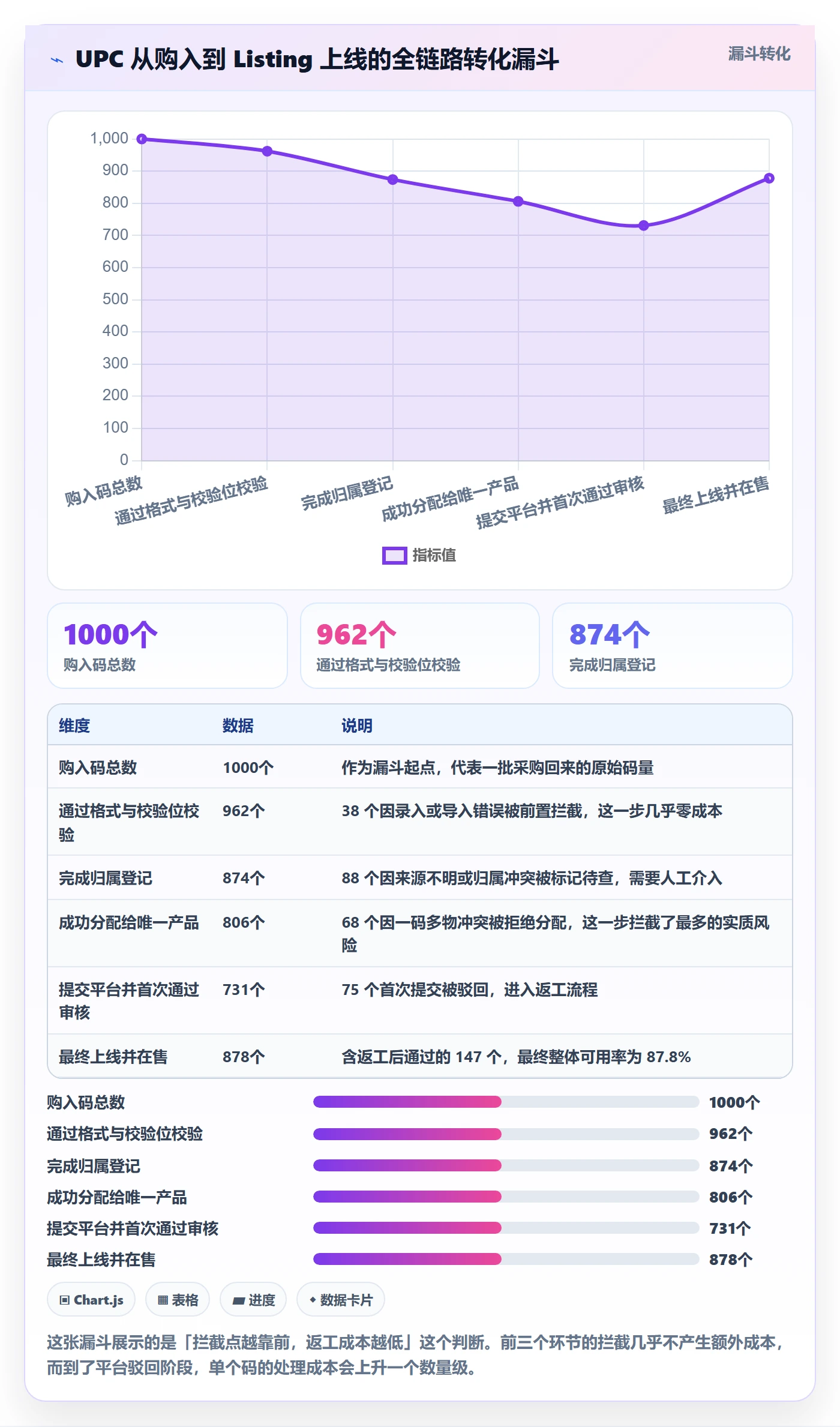Click the 1000个 value beside progress bar
840x1427 pixels.
[x=734, y=1102]
